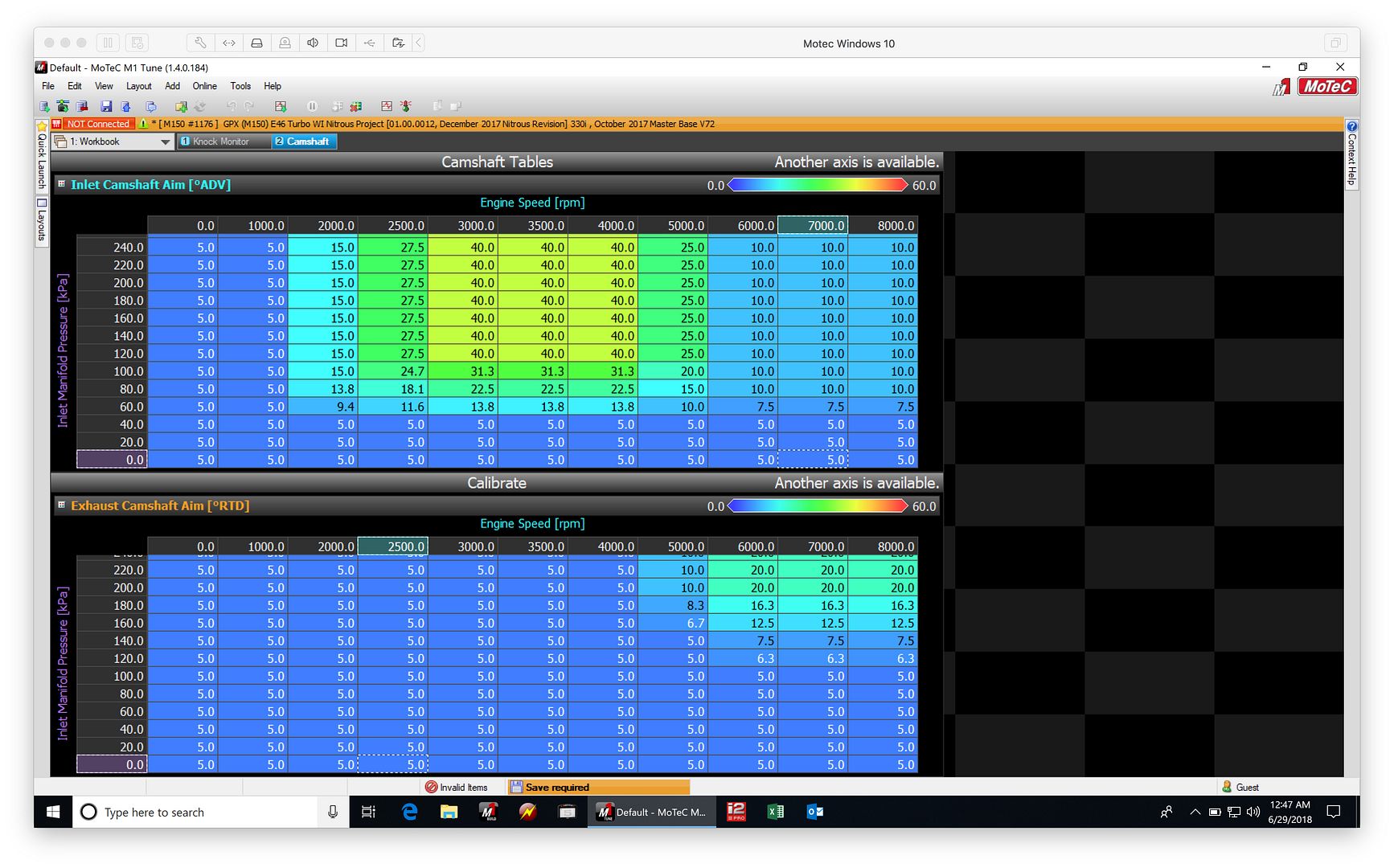Select Exhaust table 2500.0 rpm column header
Image resolution: width=1394 pixels, height=868 pixels.
pos(392,547)
